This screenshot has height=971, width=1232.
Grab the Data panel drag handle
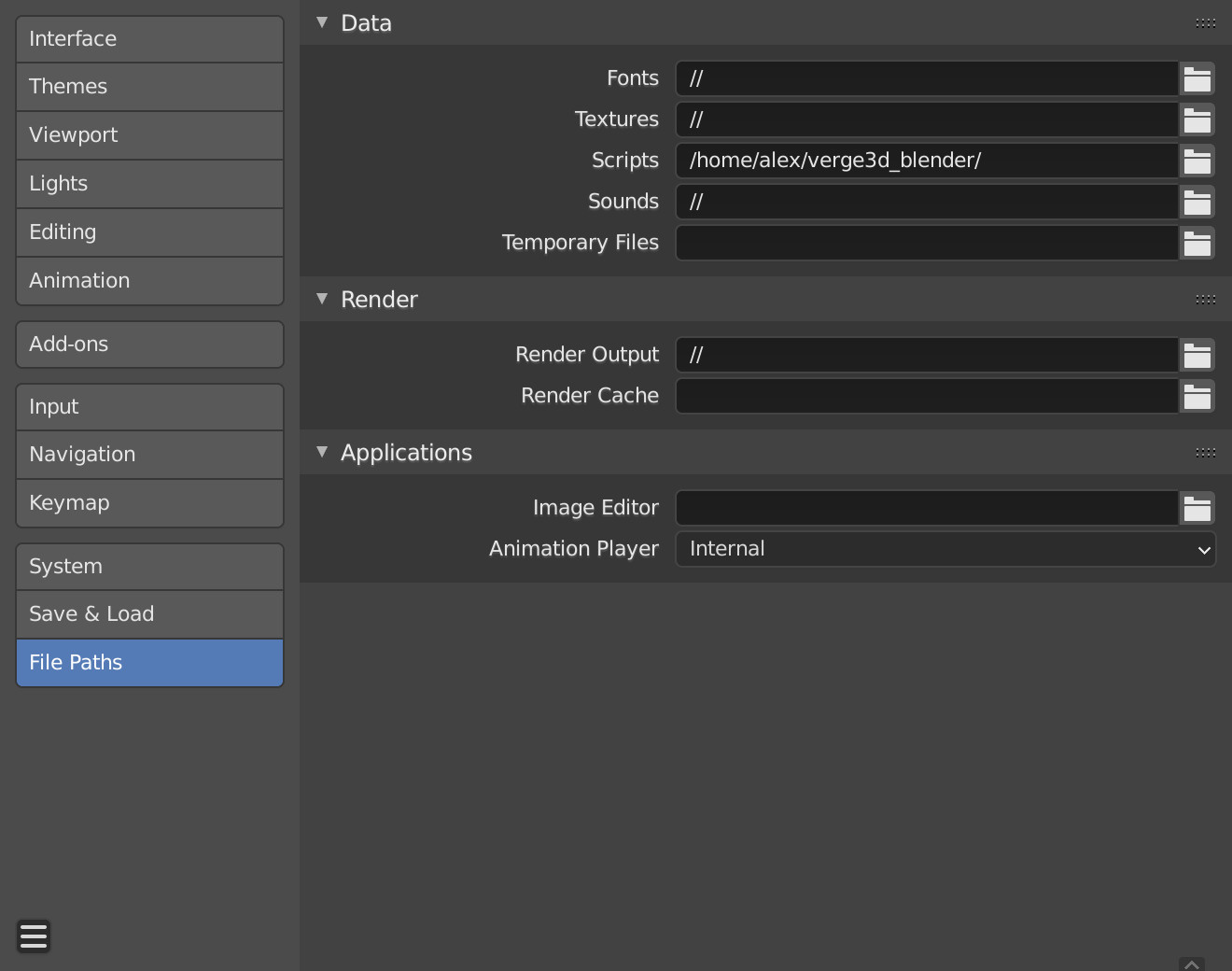1205,23
